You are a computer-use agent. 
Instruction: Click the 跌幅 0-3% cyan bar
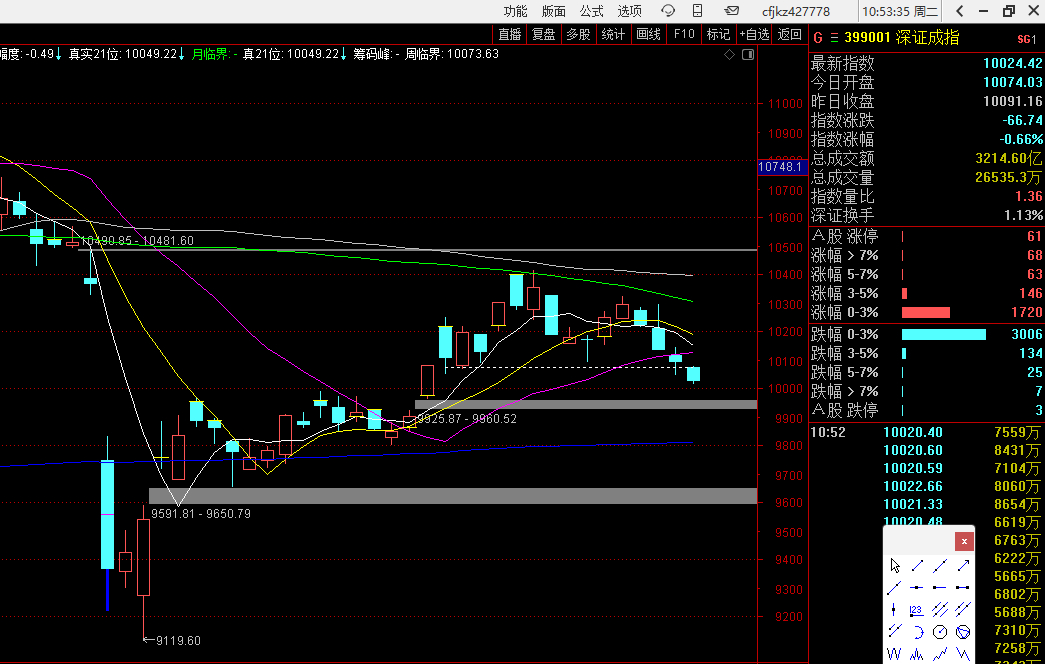pyautogui.click(x=944, y=334)
